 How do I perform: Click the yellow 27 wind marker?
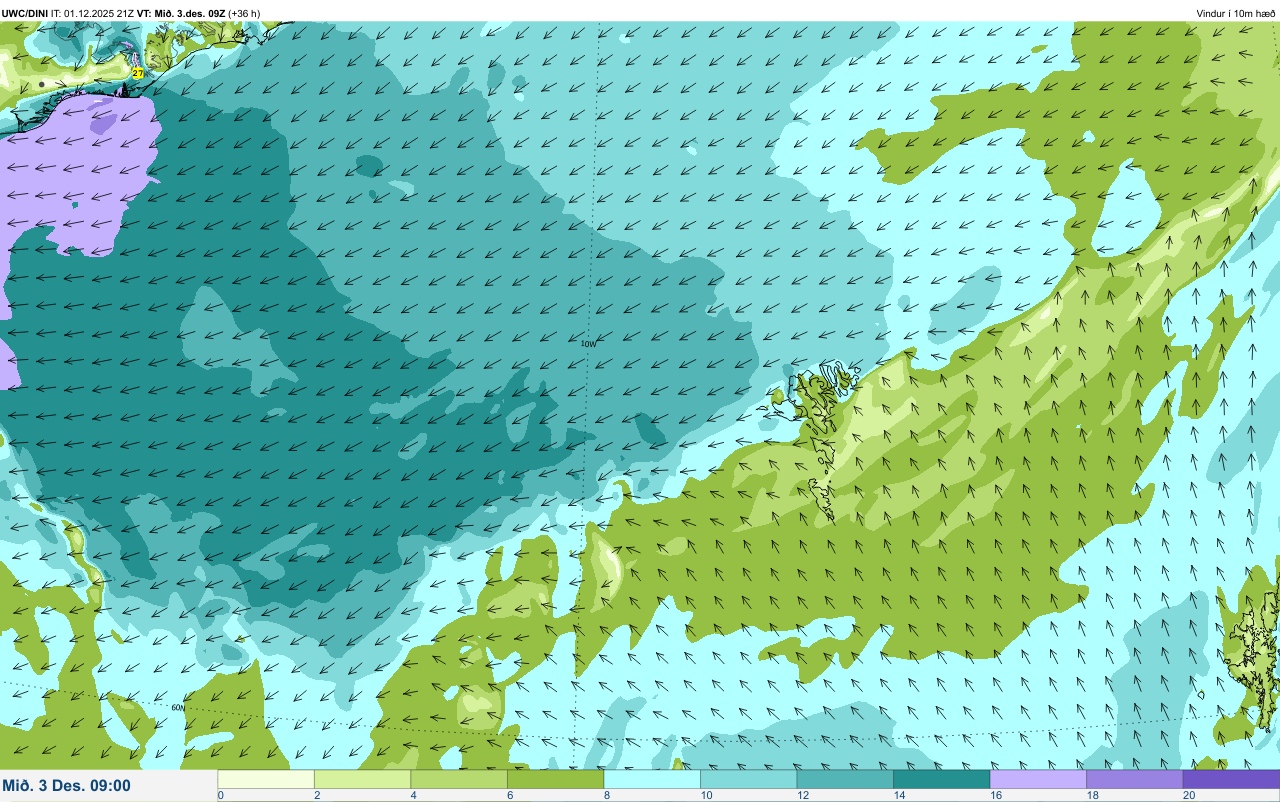point(138,73)
